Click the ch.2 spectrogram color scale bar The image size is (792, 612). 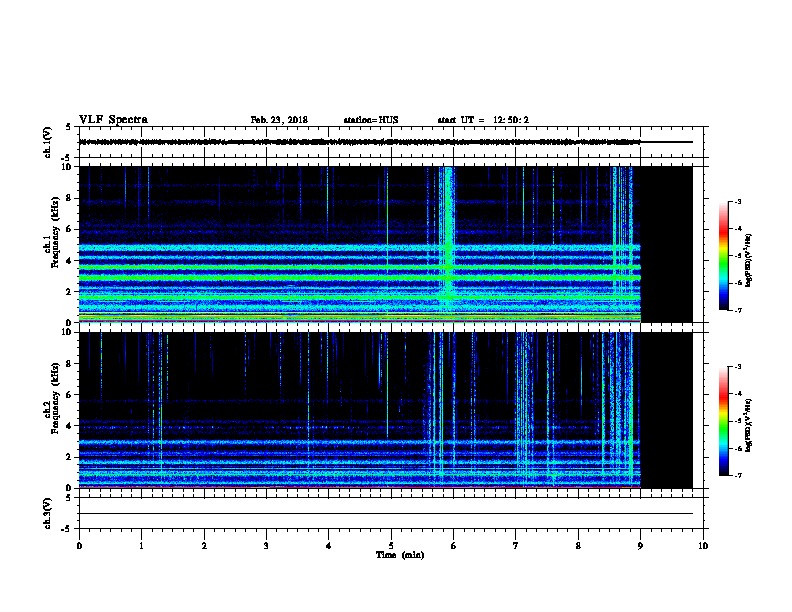(723, 421)
